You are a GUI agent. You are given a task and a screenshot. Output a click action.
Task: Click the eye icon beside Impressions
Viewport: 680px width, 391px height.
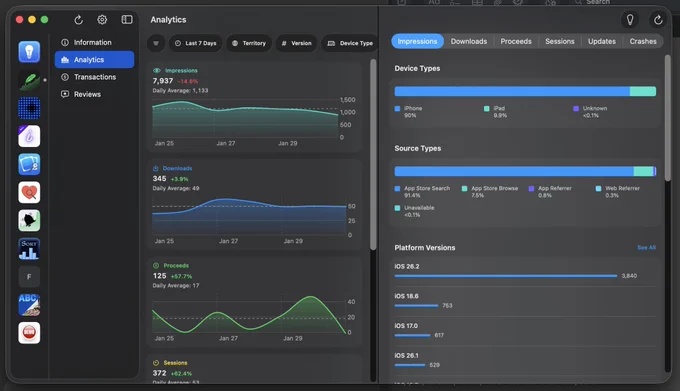(157, 70)
